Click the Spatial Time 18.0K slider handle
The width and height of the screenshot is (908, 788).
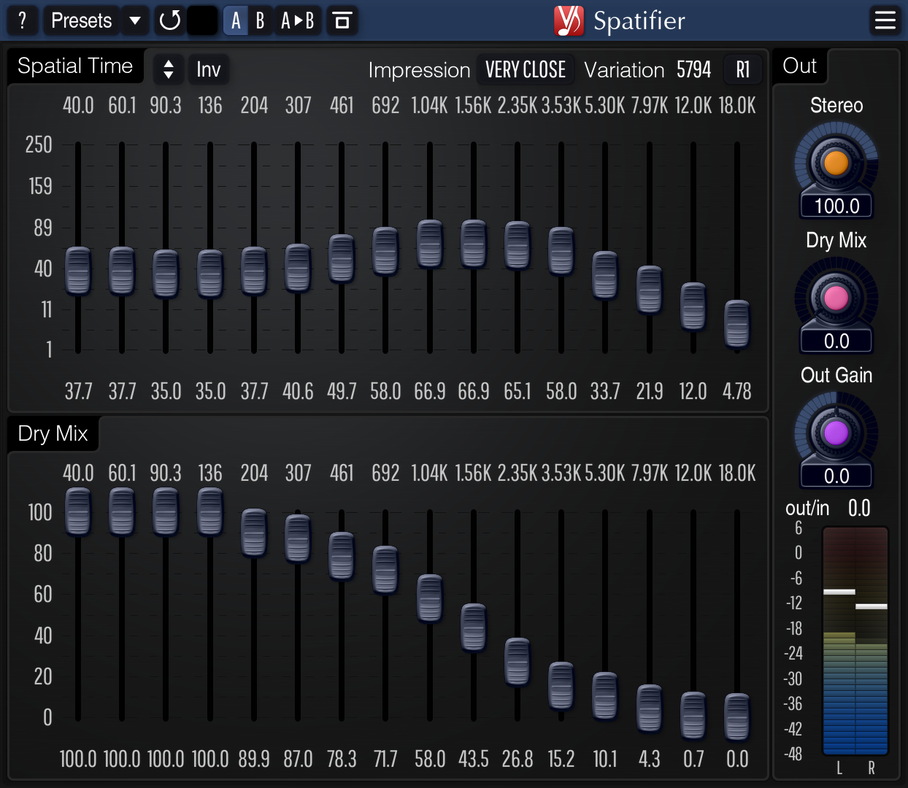coord(737,324)
